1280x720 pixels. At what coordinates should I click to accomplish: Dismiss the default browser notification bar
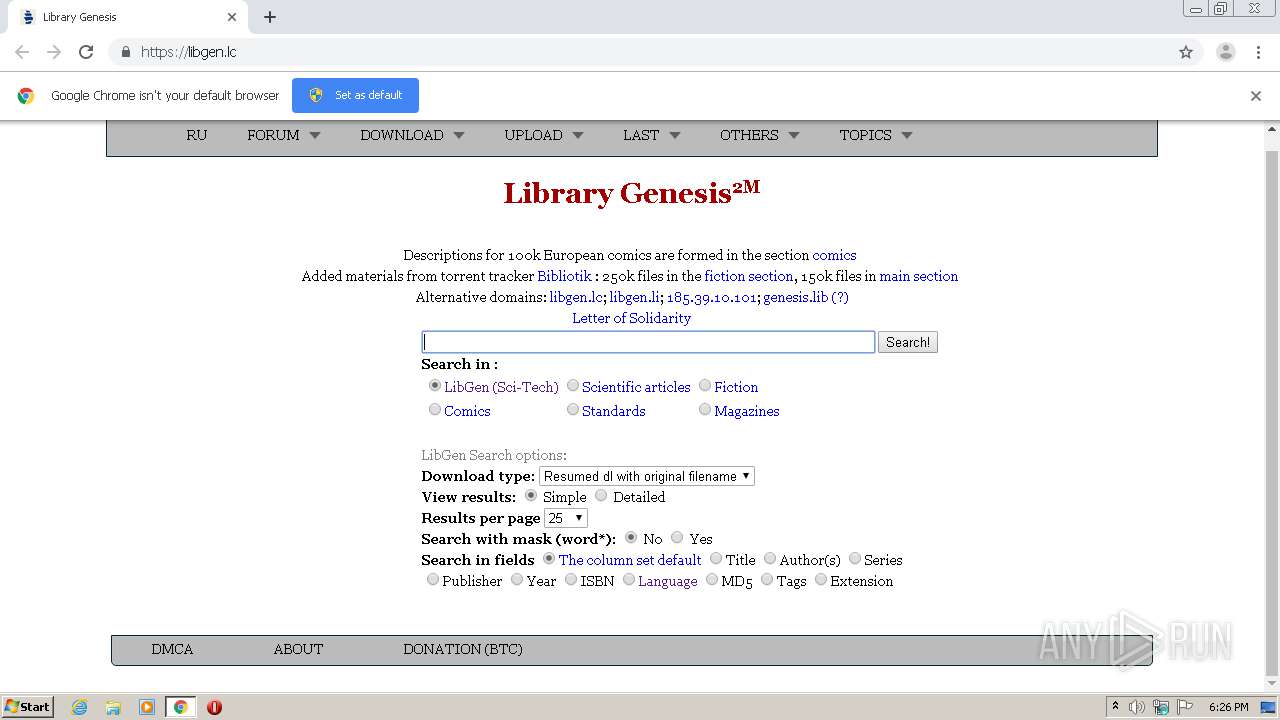(1256, 96)
